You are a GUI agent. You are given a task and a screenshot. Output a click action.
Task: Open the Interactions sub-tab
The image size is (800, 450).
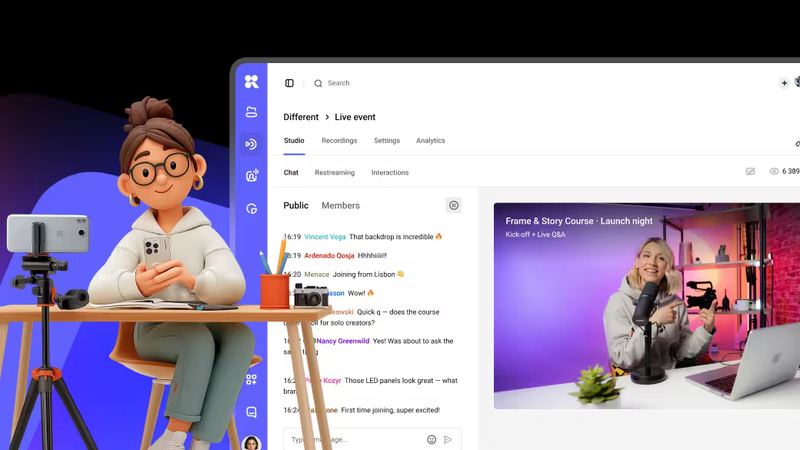point(390,172)
